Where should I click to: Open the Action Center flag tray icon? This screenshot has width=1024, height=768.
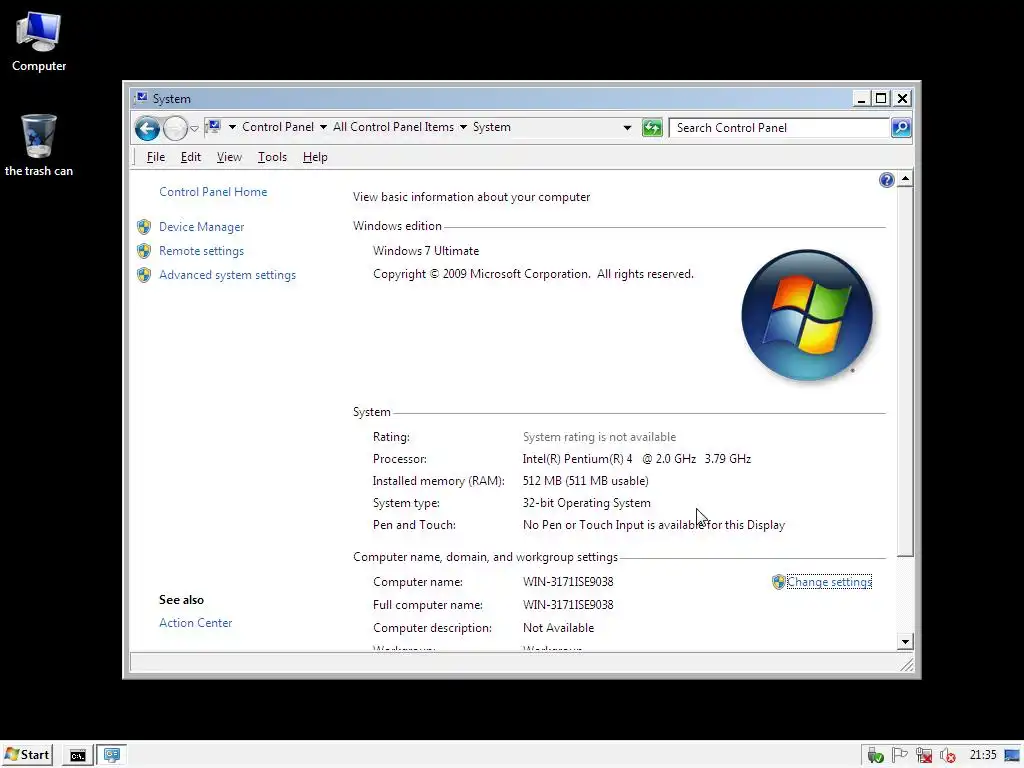[899, 755]
